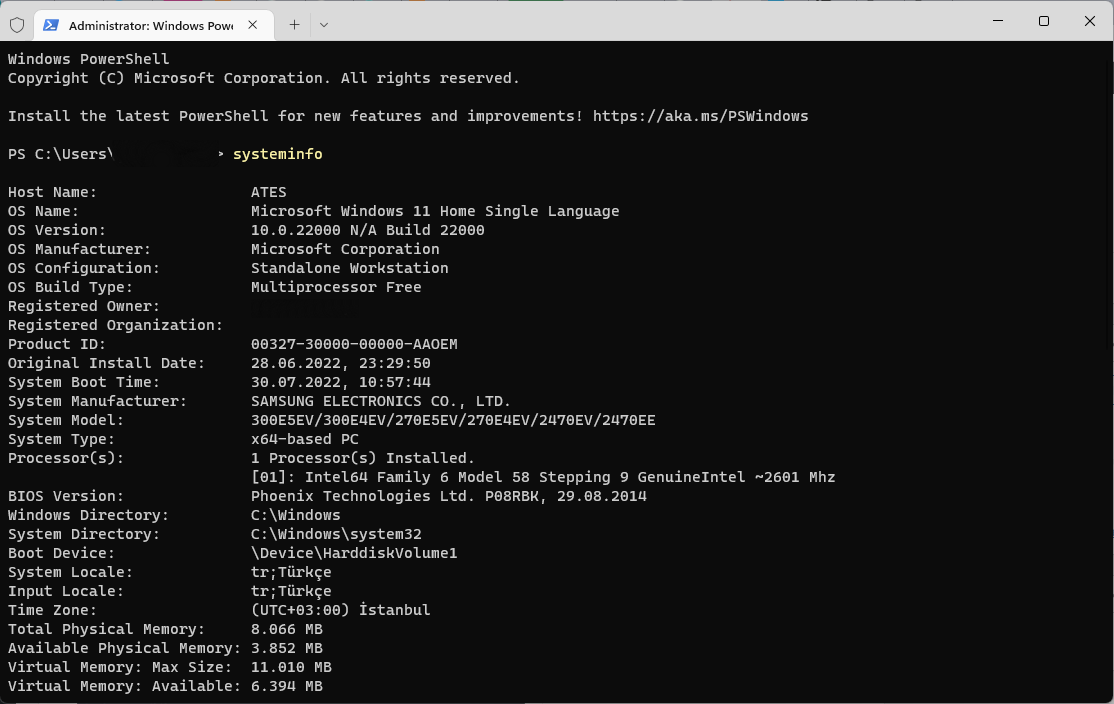Click the Phoenix Technologies BIOS version text

(x=448, y=496)
